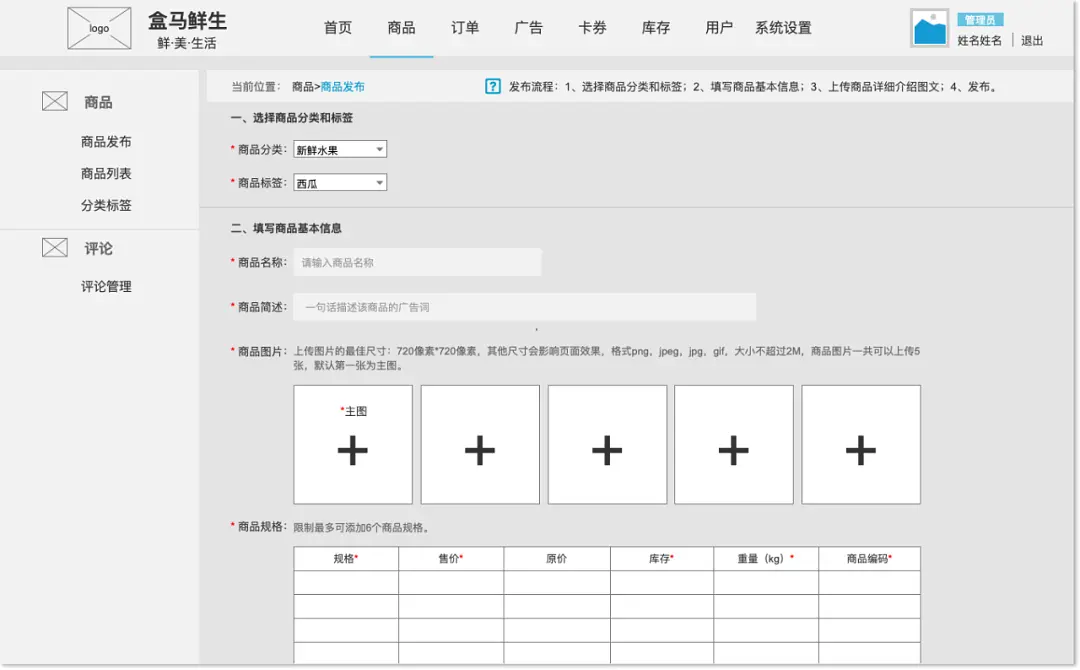Expand the 商品标签 dropdown showing 西瓜

339,182
